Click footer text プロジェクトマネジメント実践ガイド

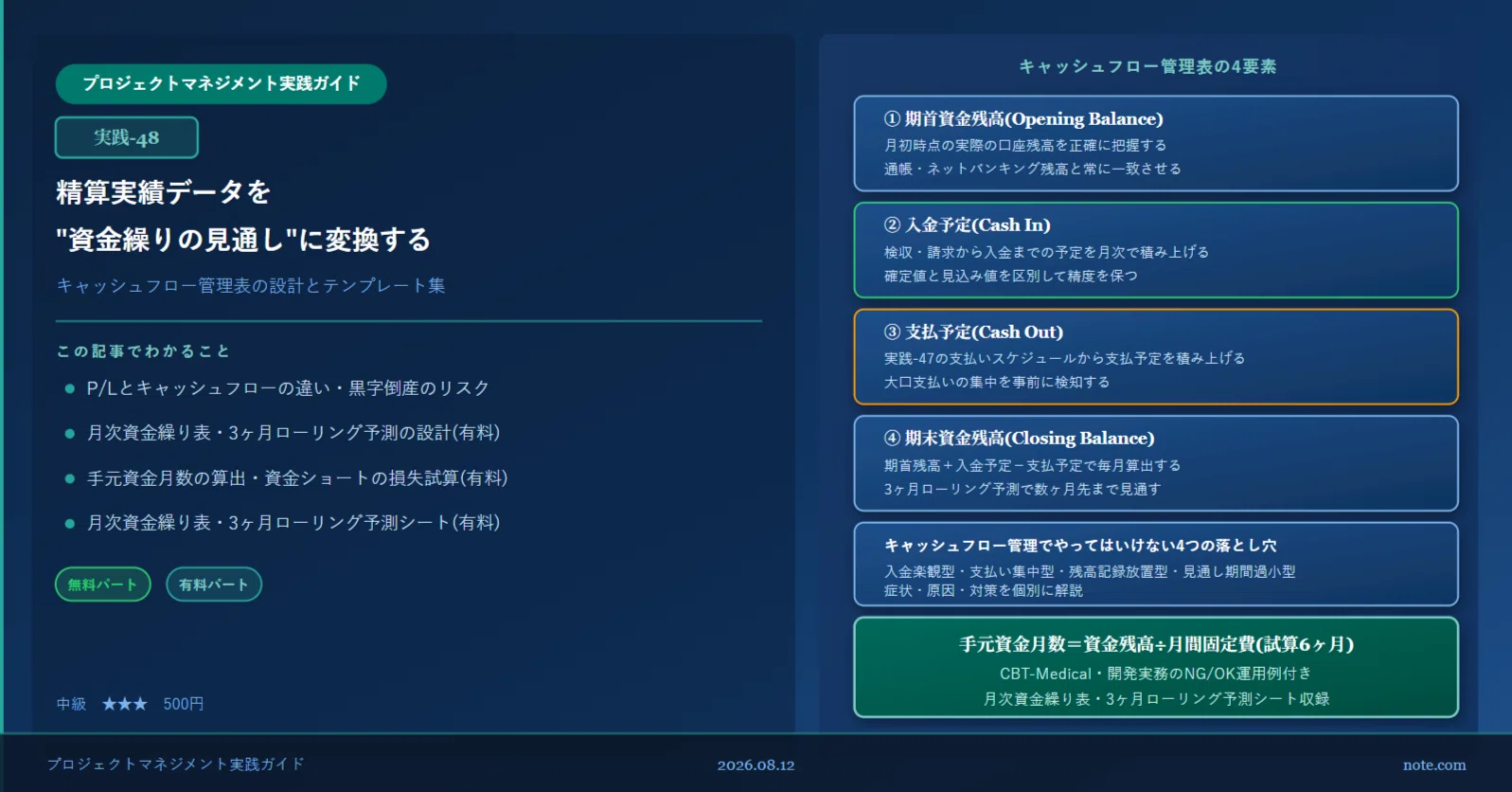pos(176,764)
